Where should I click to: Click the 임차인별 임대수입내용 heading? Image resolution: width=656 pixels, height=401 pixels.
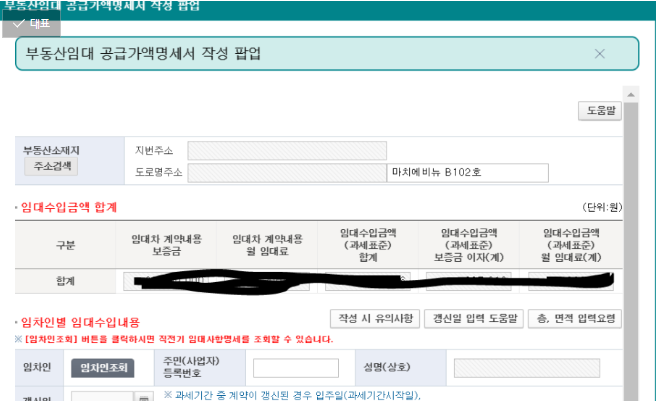[x=80, y=322]
